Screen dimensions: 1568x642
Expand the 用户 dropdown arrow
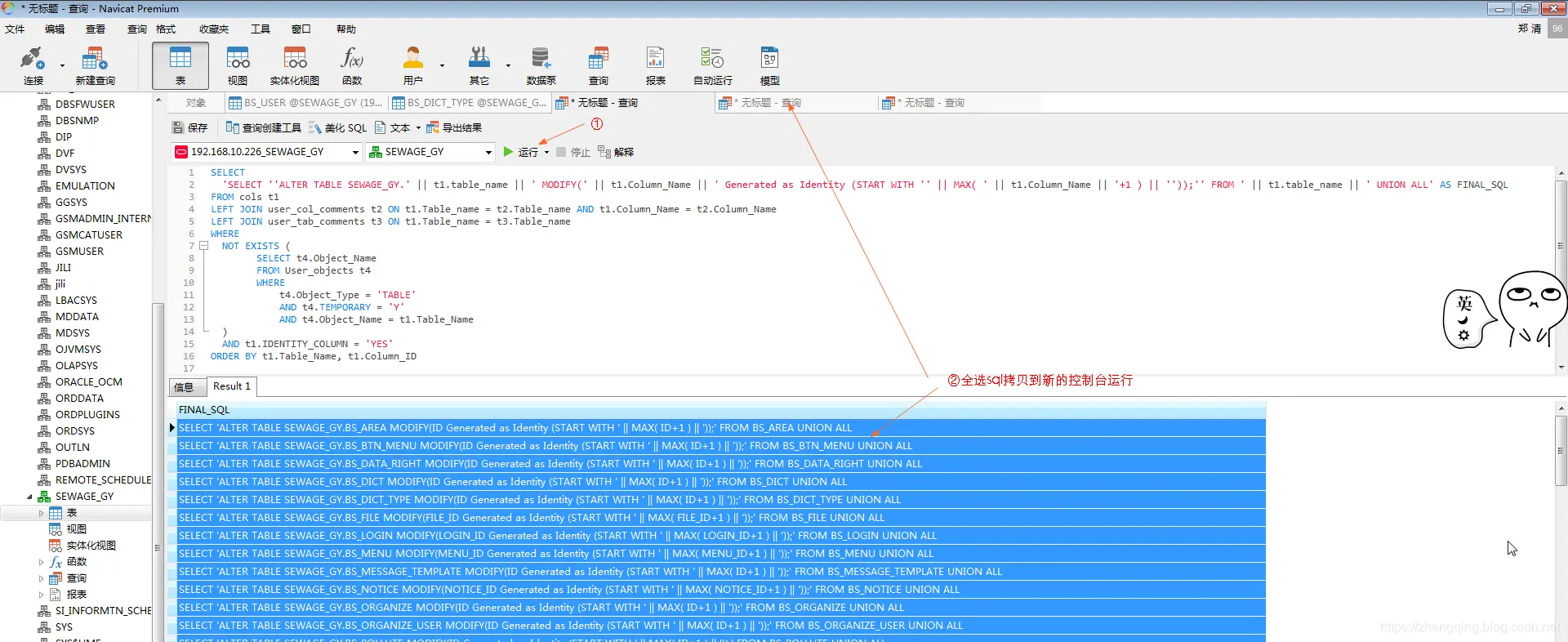point(442,65)
